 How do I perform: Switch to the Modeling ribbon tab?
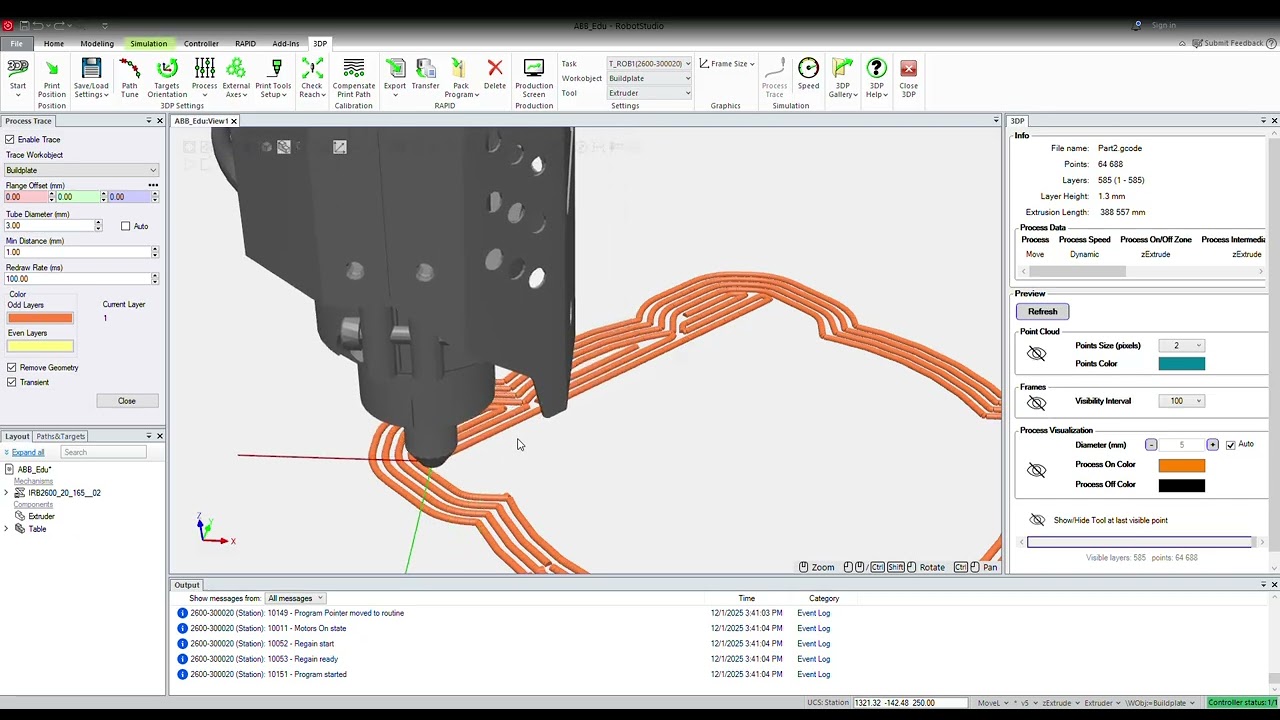pos(97,44)
